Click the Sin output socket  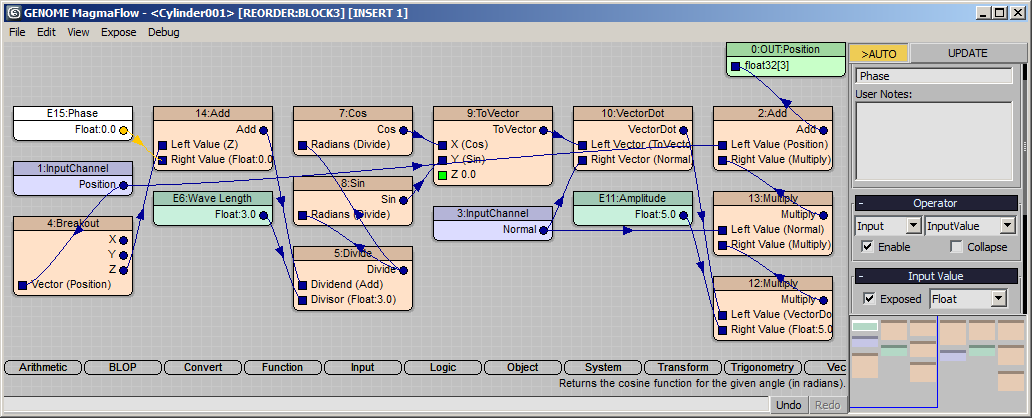[403, 199]
